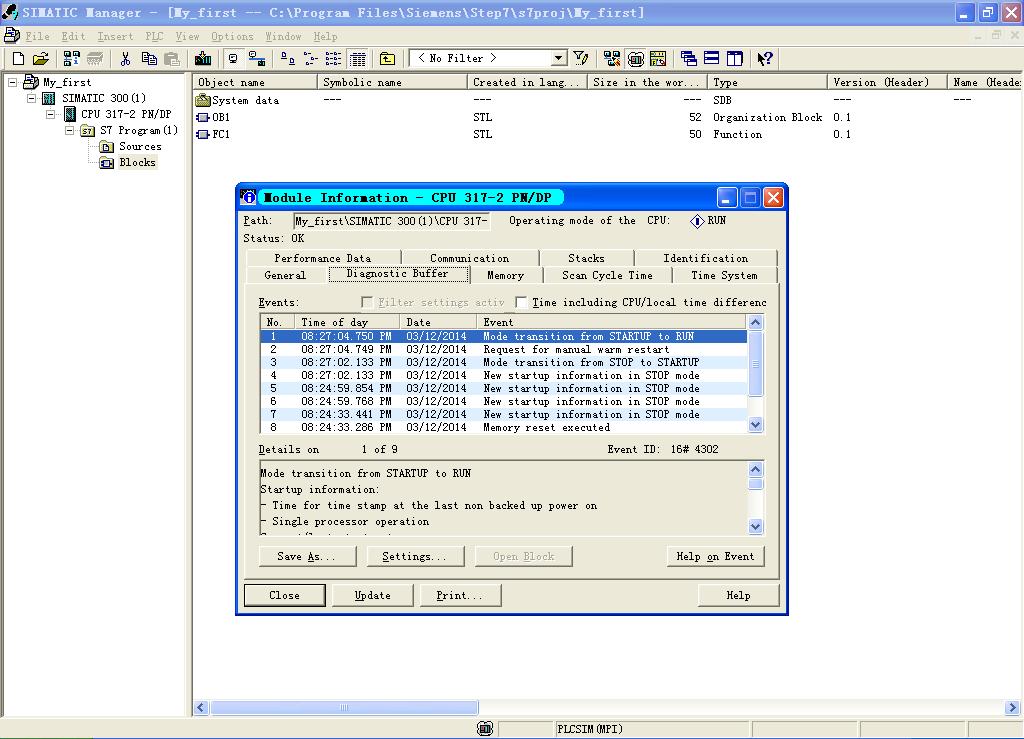
Task: Collapse the SIMATIC 300(1) tree node
Action: (x=32, y=98)
